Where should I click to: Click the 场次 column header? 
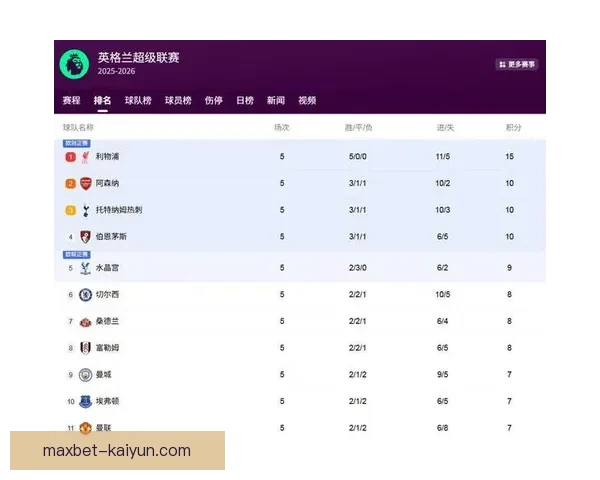(282, 127)
